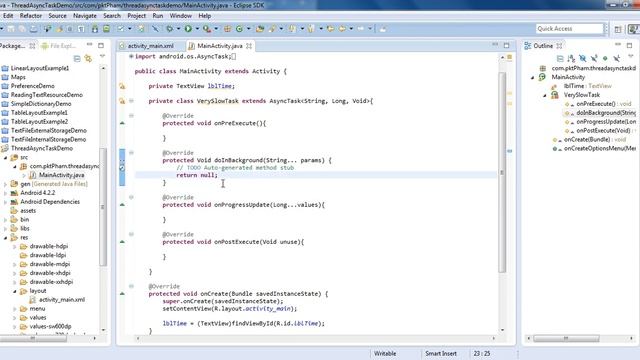The height and width of the screenshot is (360, 640).
Task: Select activity_main.xml under layout folder
Action: click(62, 300)
